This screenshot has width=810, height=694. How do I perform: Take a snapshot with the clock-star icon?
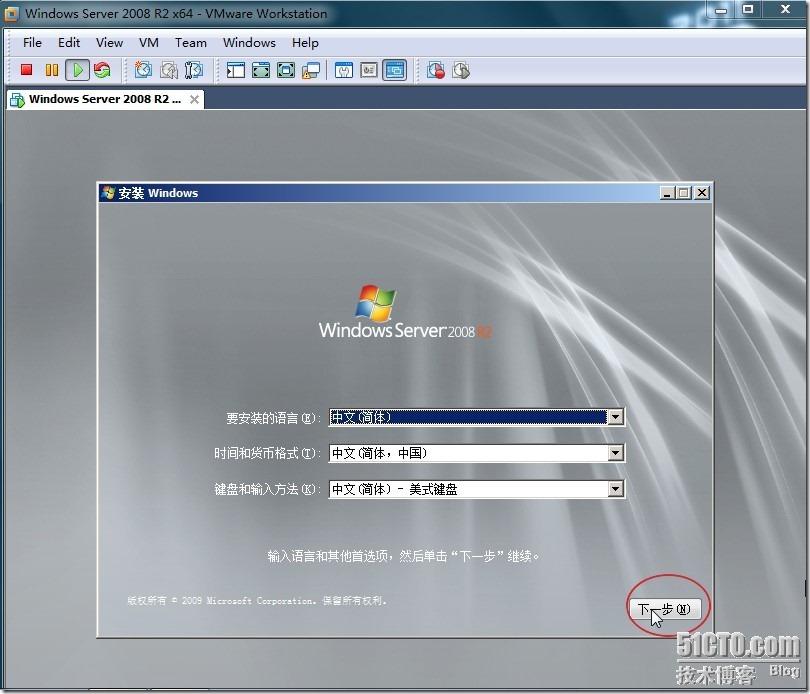[143, 70]
